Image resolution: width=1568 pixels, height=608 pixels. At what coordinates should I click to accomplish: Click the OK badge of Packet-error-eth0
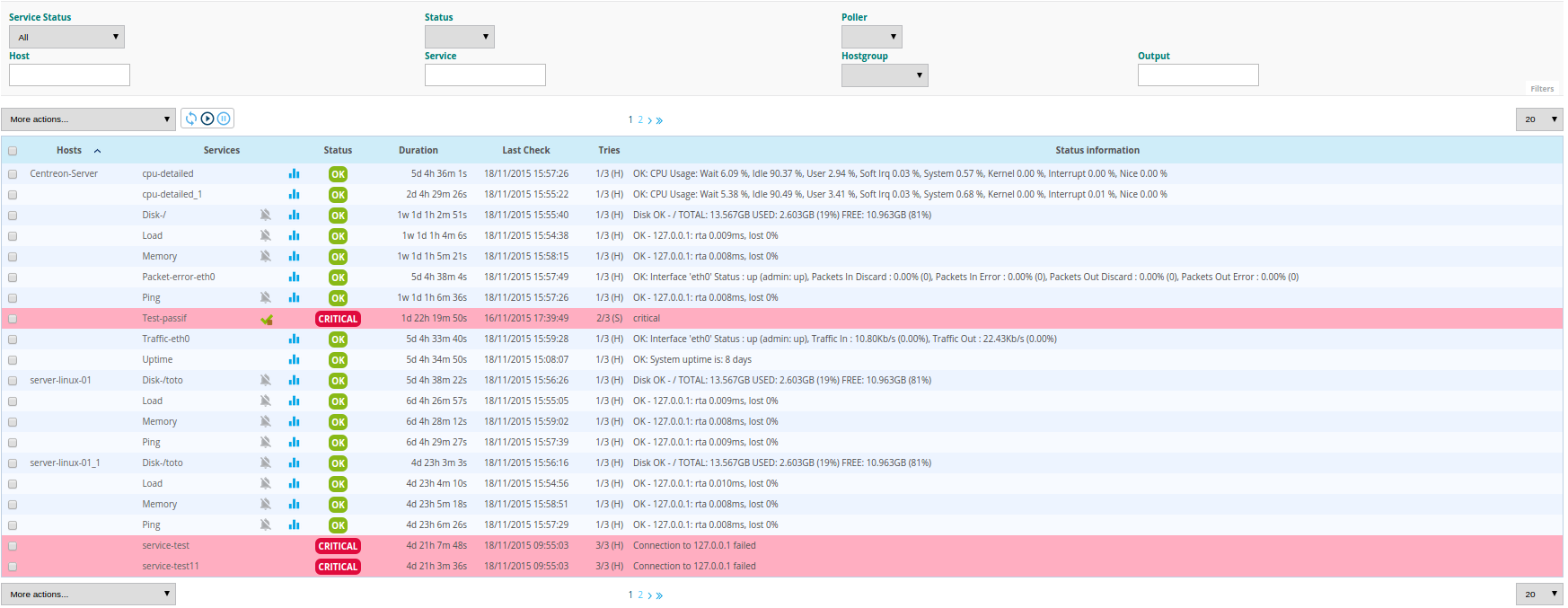[x=338, y=278]
